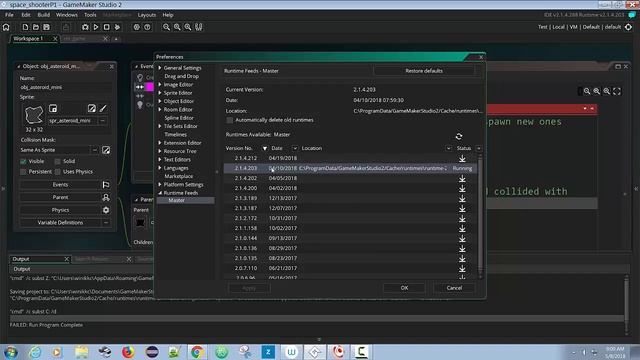Collapse the Runtime Feeds tree node
Image resolution: width=640 pixels, height=360 pixels.
click(160, 193)
